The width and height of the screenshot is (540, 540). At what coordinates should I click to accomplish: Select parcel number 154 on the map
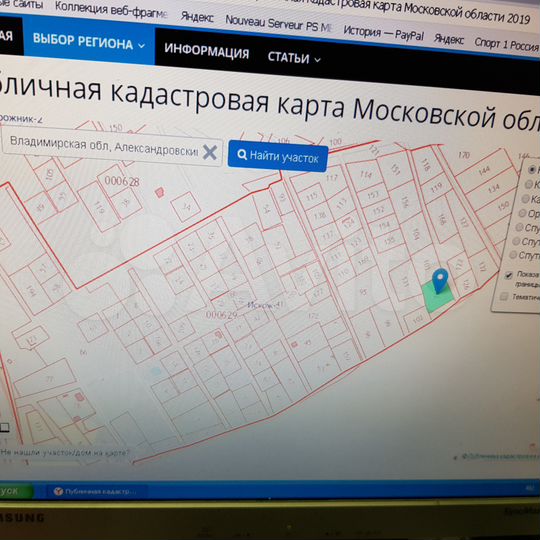(x=384, y=226)
